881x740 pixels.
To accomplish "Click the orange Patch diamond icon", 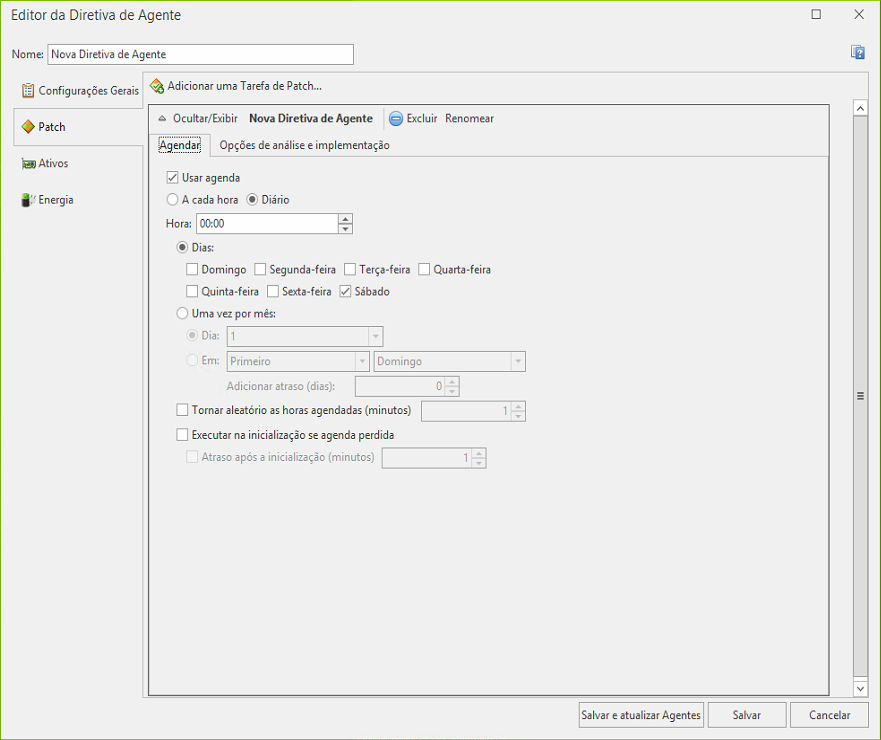I will (28, 127).
